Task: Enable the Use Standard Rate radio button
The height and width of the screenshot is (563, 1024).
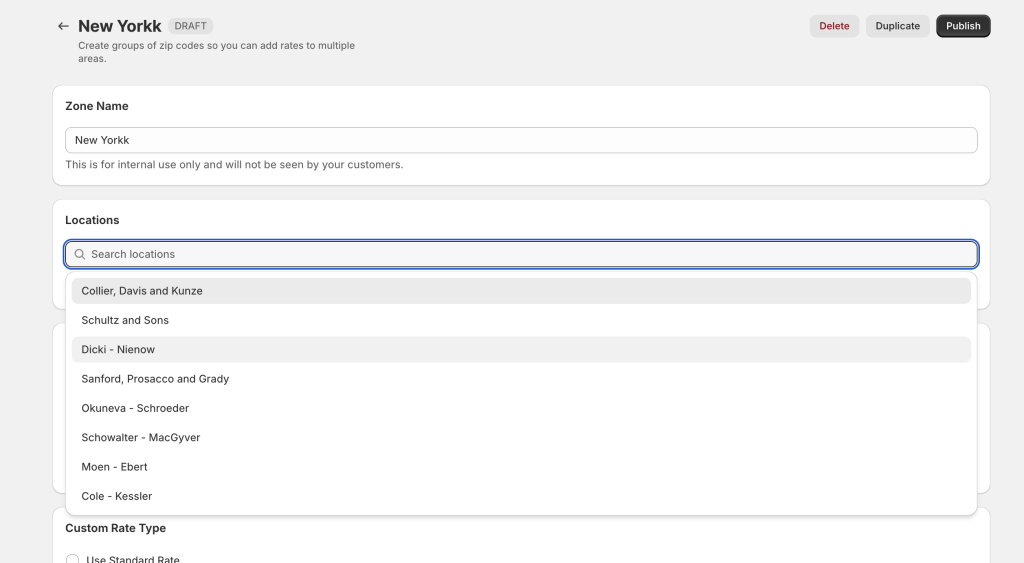Action: click(x=73, y=559)
